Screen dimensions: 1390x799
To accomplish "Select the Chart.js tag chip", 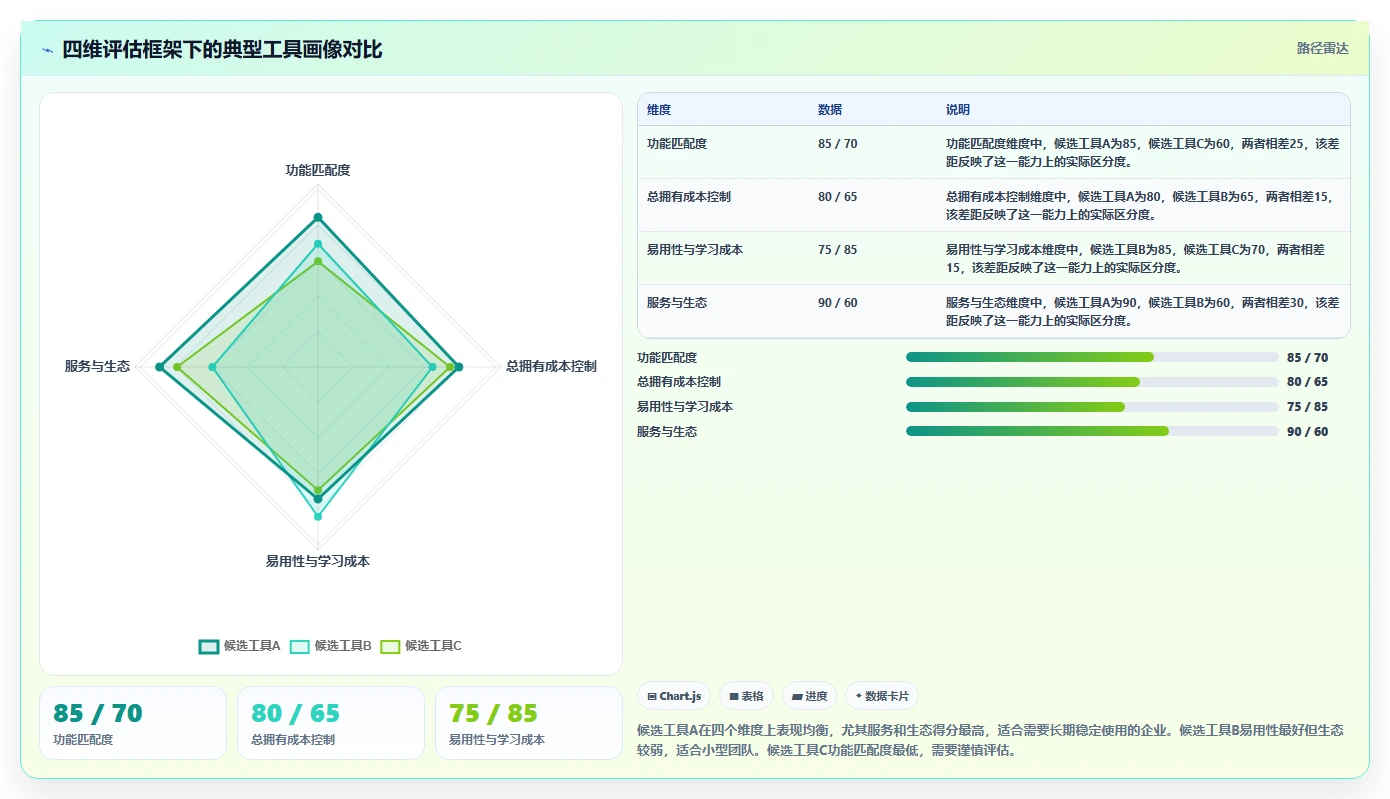I will pos(674,696).
